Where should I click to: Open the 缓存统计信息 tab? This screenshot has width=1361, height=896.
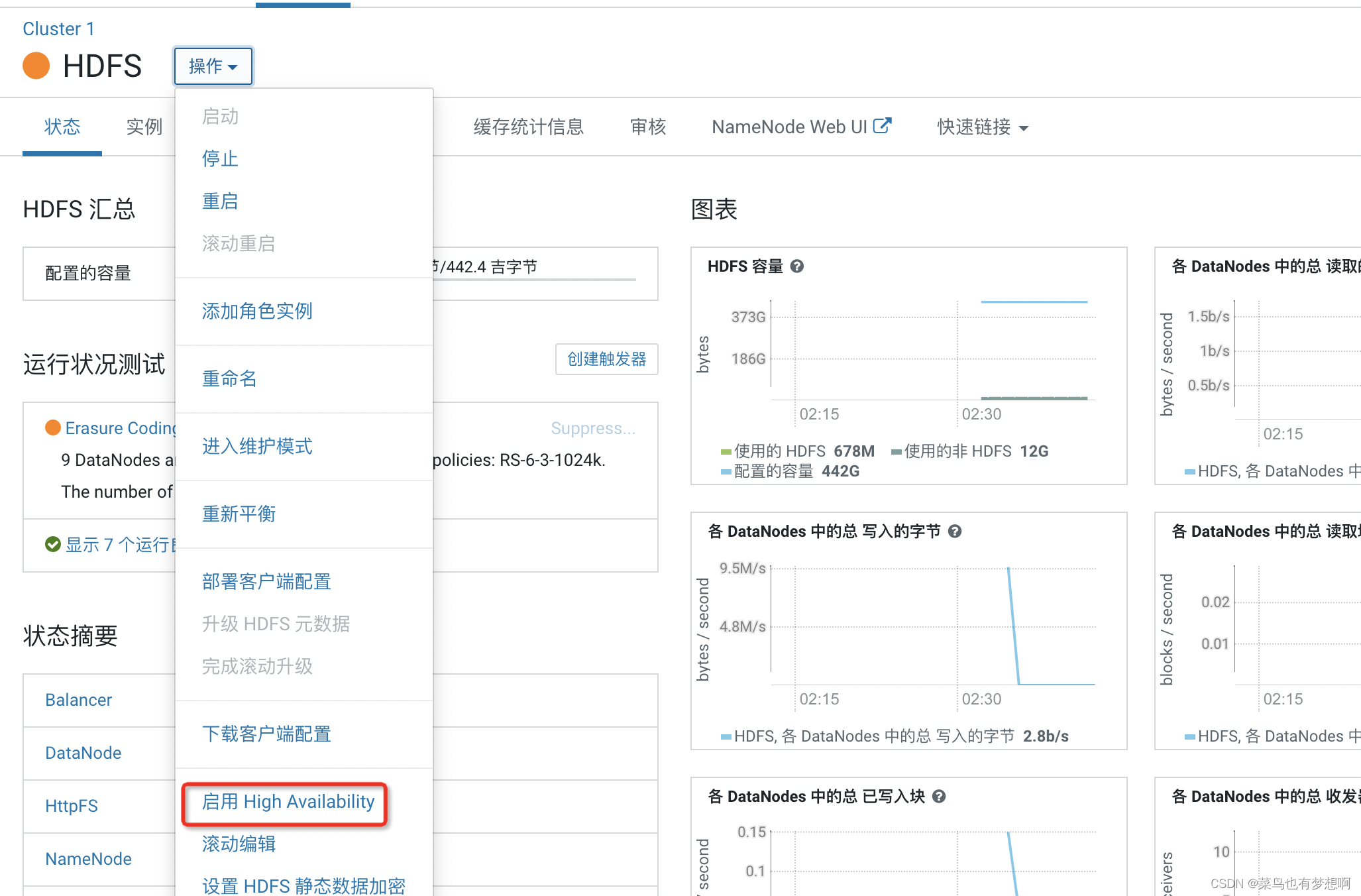coord(529,127)
